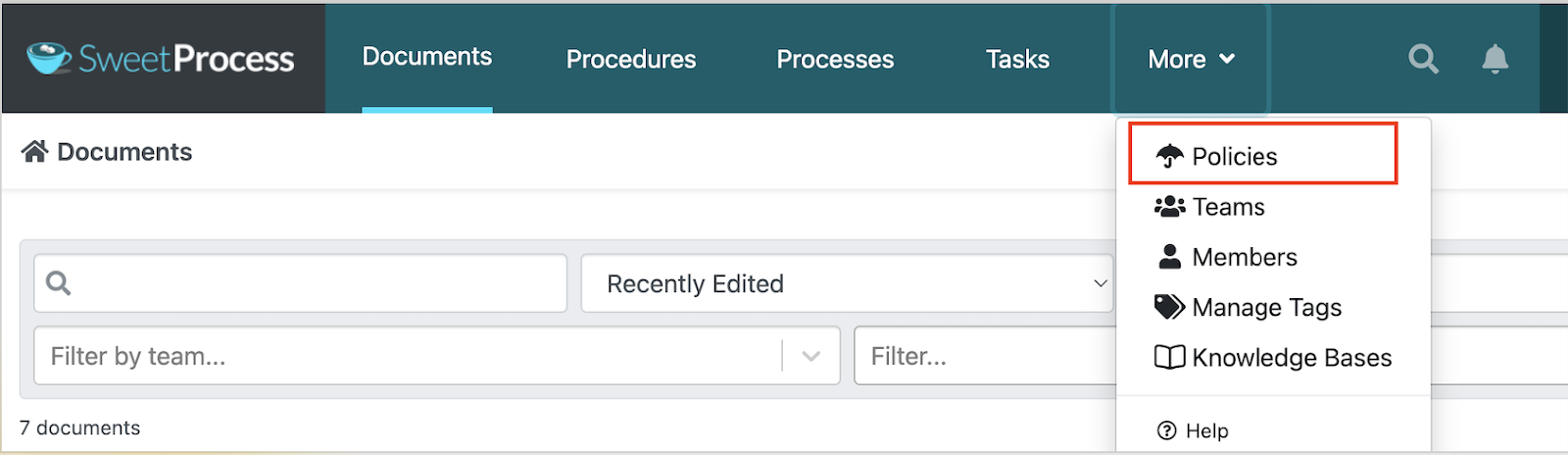This screenshot has height=455, width=1568.
Task: Open the Tasks tab
Action: pos(1017,60)
